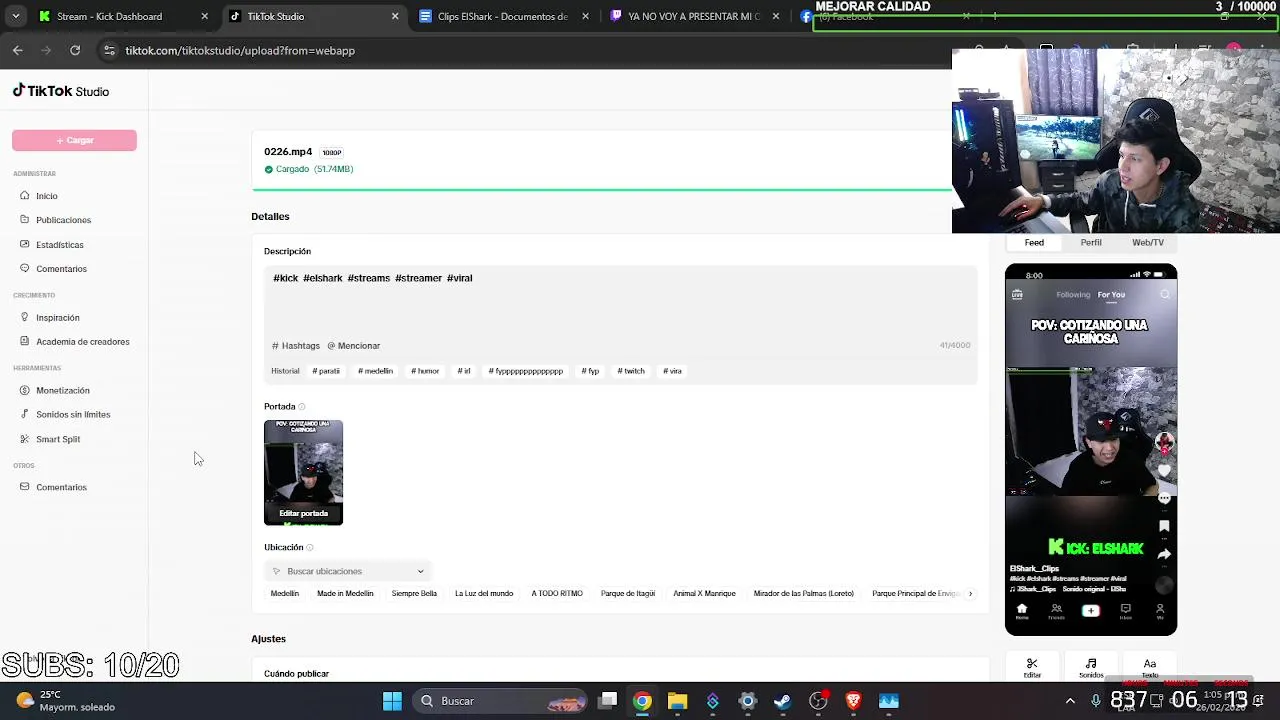
Task: Reload the page
Action: [75, 50]
